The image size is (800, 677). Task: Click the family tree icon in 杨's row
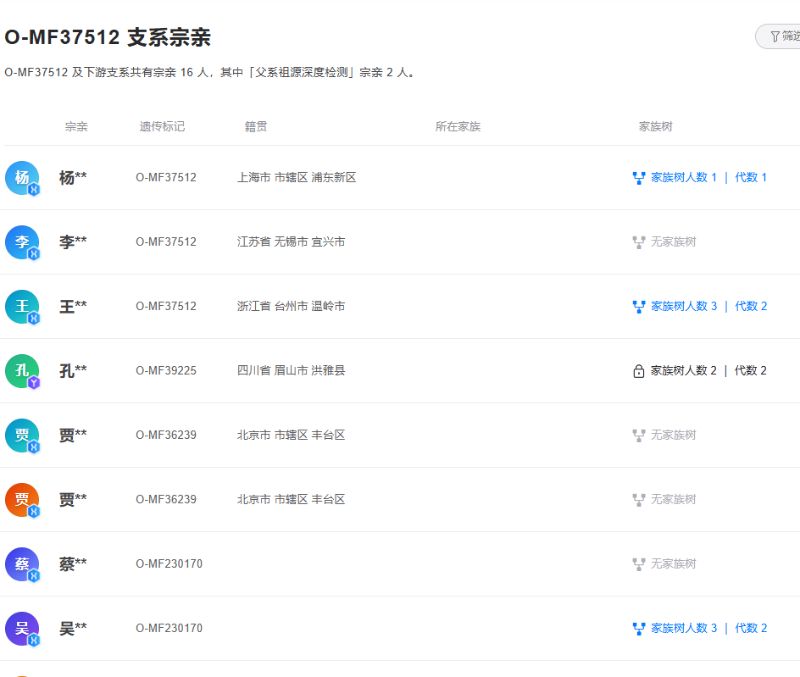coord(639,178)
